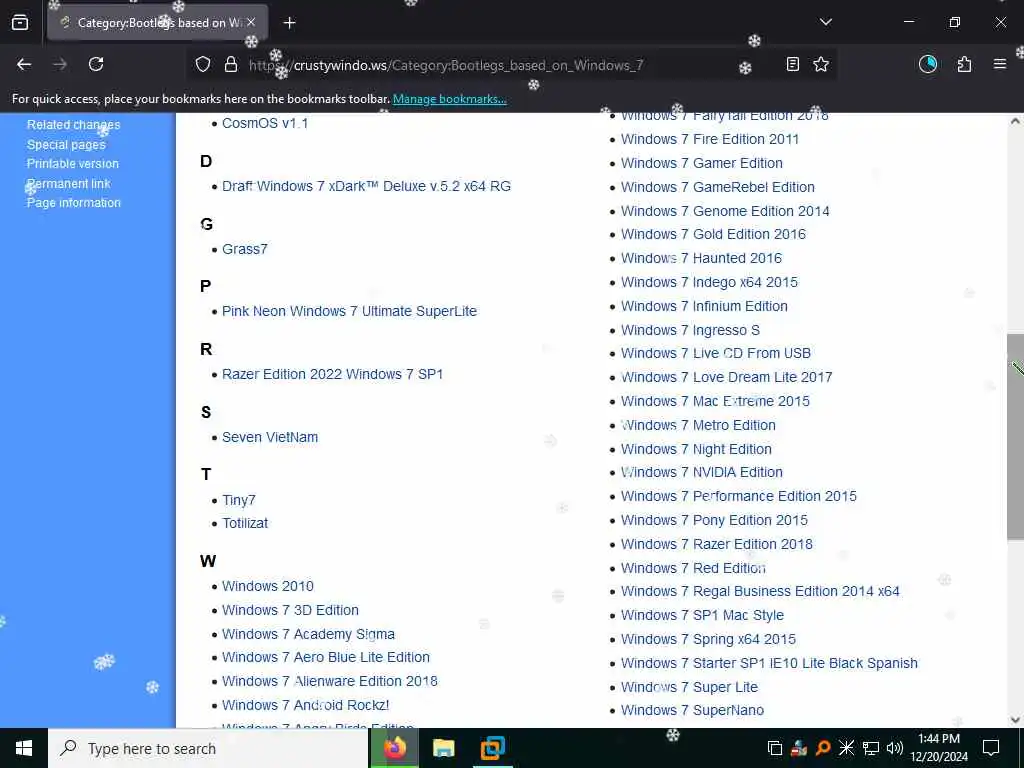Screen dimensions: 1024x768
Task: Open Windows 7 Pony Edition 2015
Action: click(714, 520)
